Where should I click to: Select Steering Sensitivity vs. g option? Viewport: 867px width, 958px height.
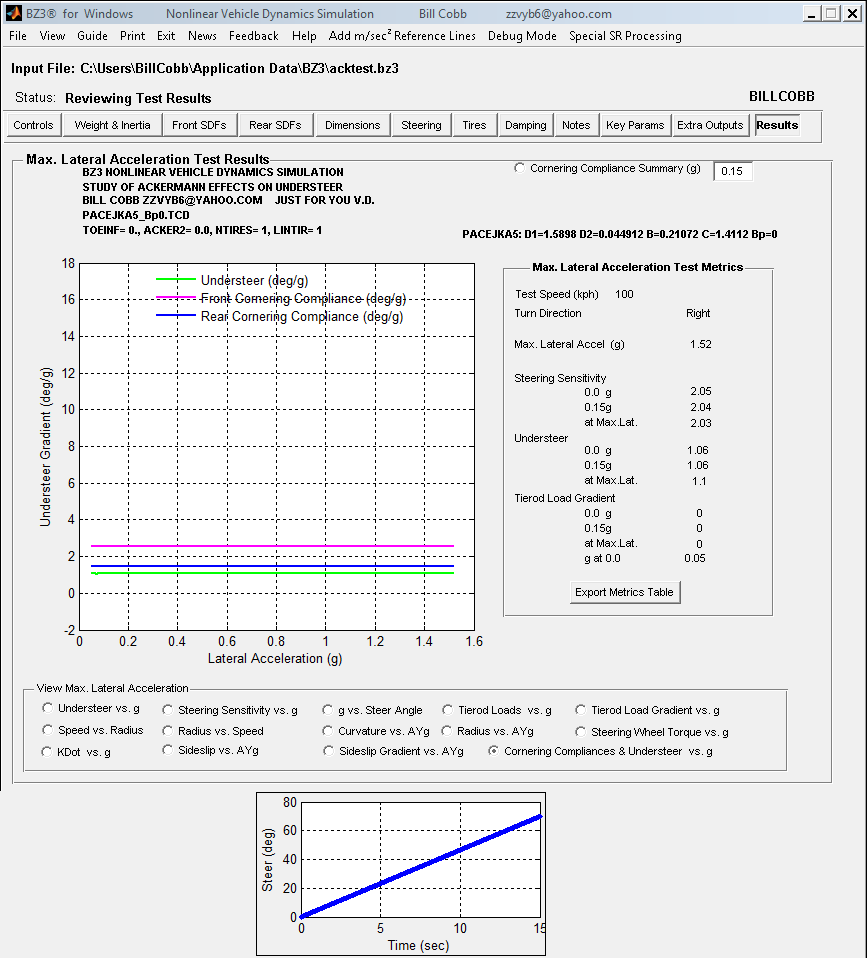point(167,710)
